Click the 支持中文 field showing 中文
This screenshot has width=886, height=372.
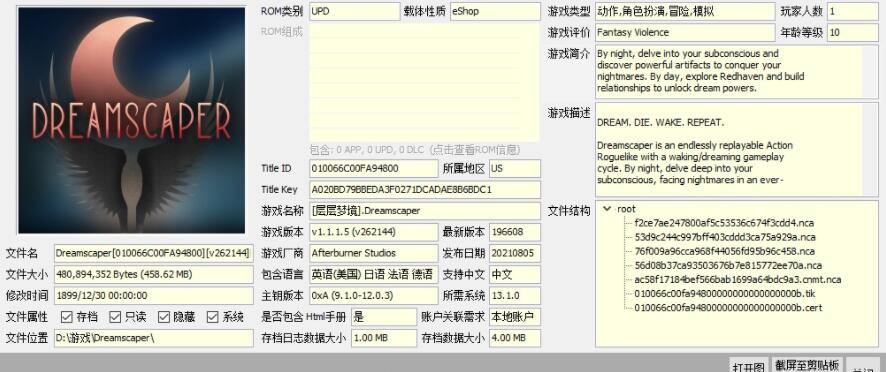coord(515,274)
